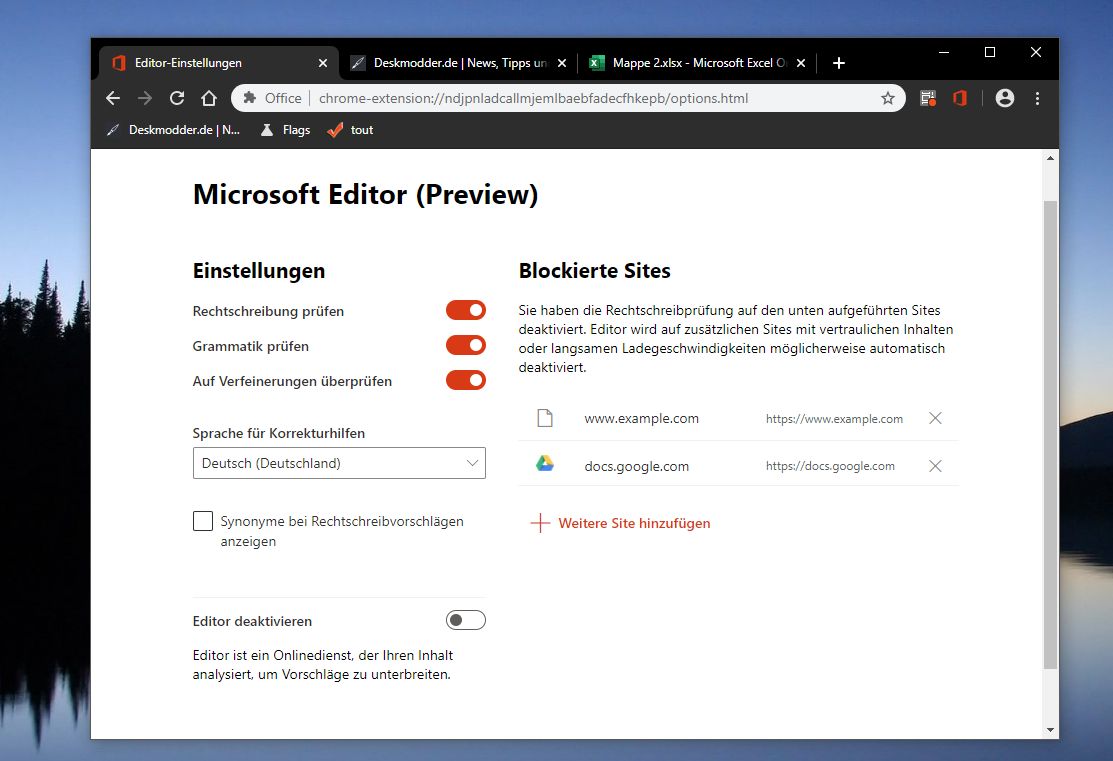Click the Blockierte Sites heading
The image size is (1113, 761).
[x=594, y=270]
